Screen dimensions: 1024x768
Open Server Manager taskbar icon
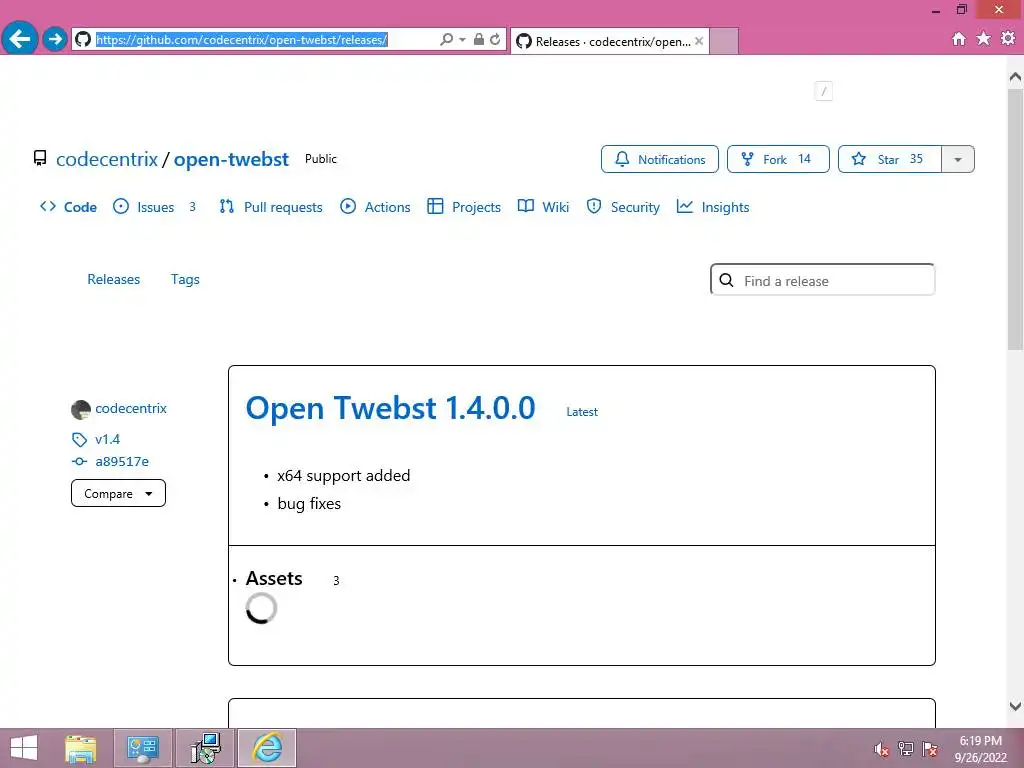click(x=143, y=748)
